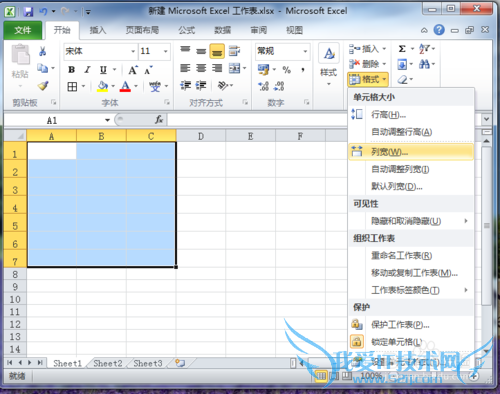Toggle Underline formatting

[x=103, y=70]
